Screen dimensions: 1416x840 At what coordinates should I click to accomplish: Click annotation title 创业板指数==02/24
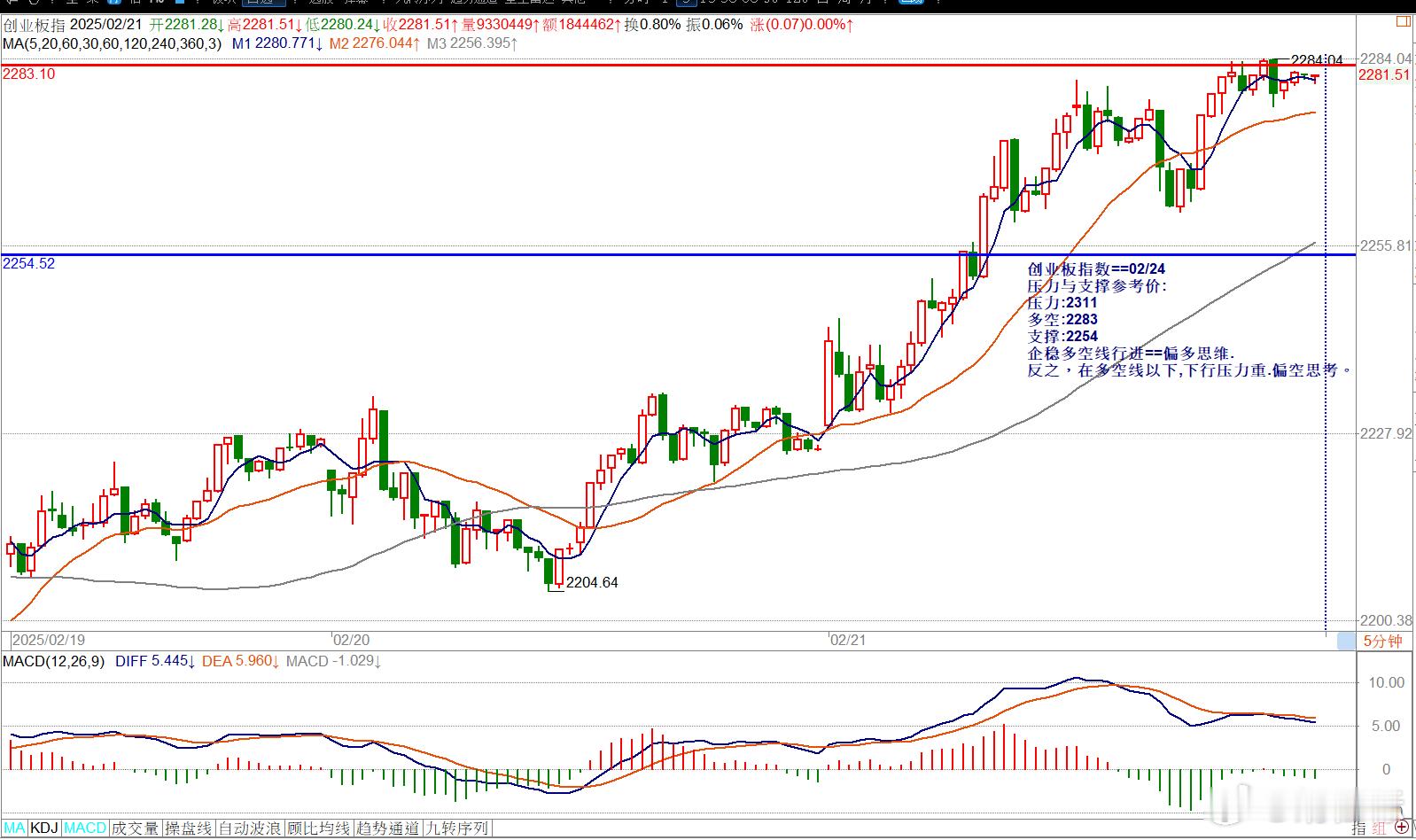[1096, 268]
